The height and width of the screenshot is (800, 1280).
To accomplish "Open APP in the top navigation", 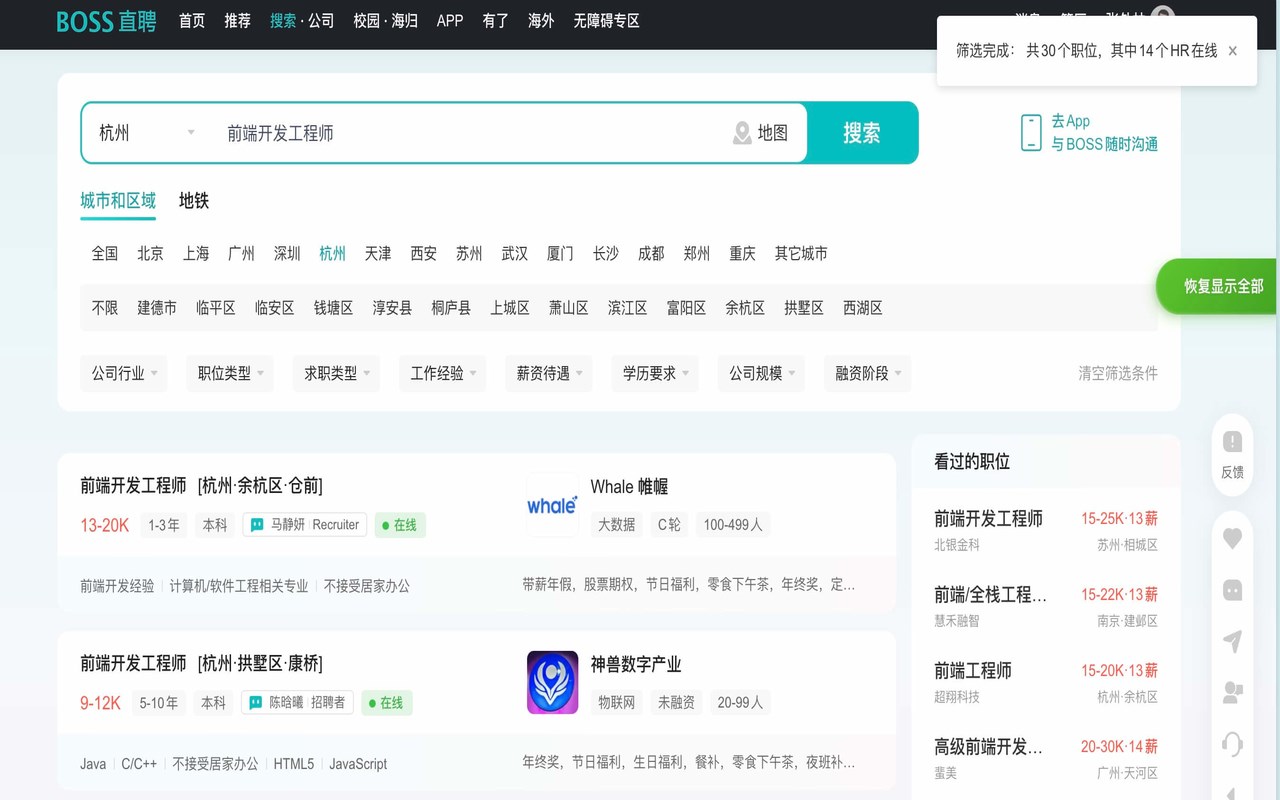I will tap(450, 21).
